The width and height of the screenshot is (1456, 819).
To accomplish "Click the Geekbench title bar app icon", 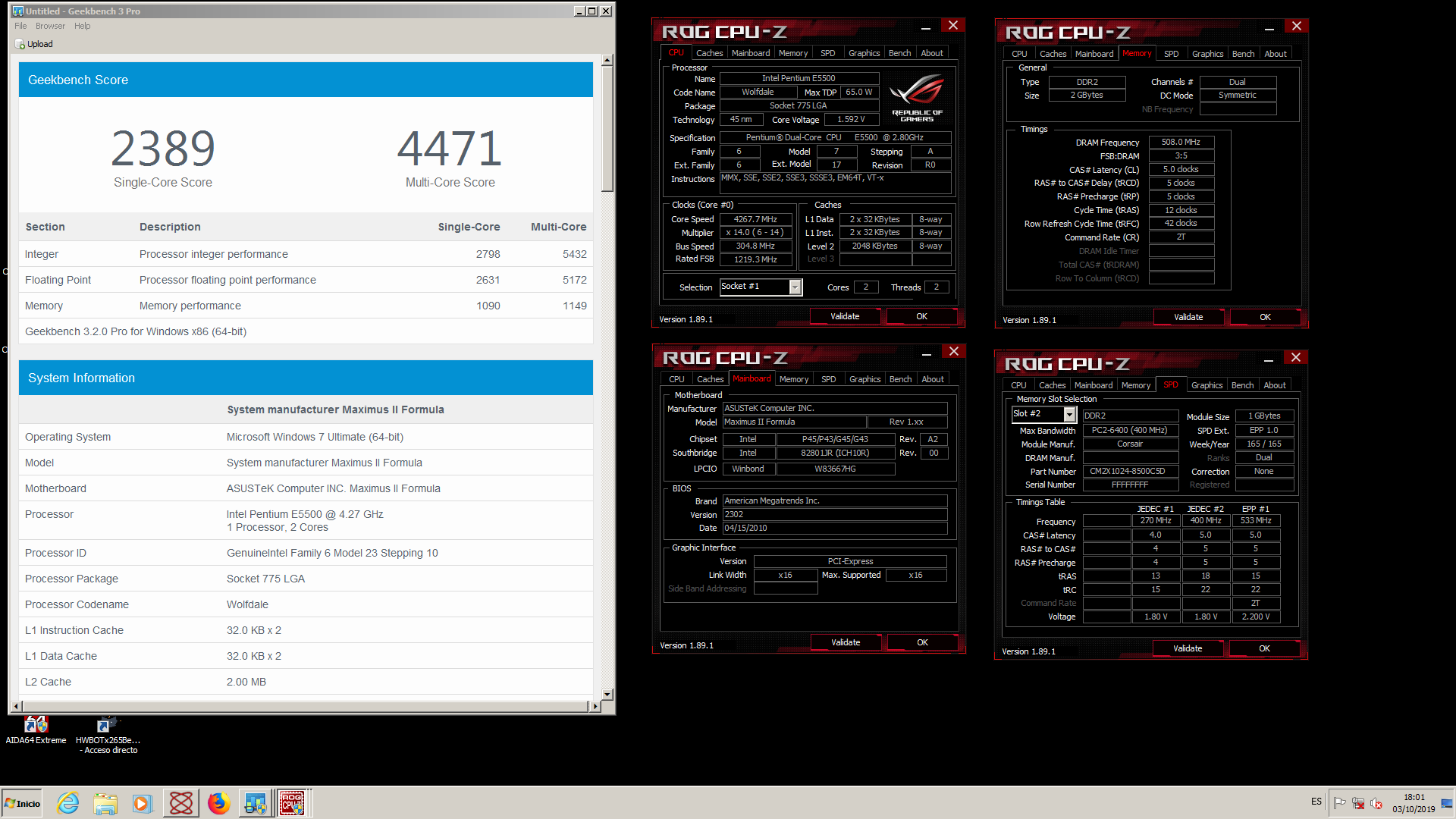I will point(18,11).
